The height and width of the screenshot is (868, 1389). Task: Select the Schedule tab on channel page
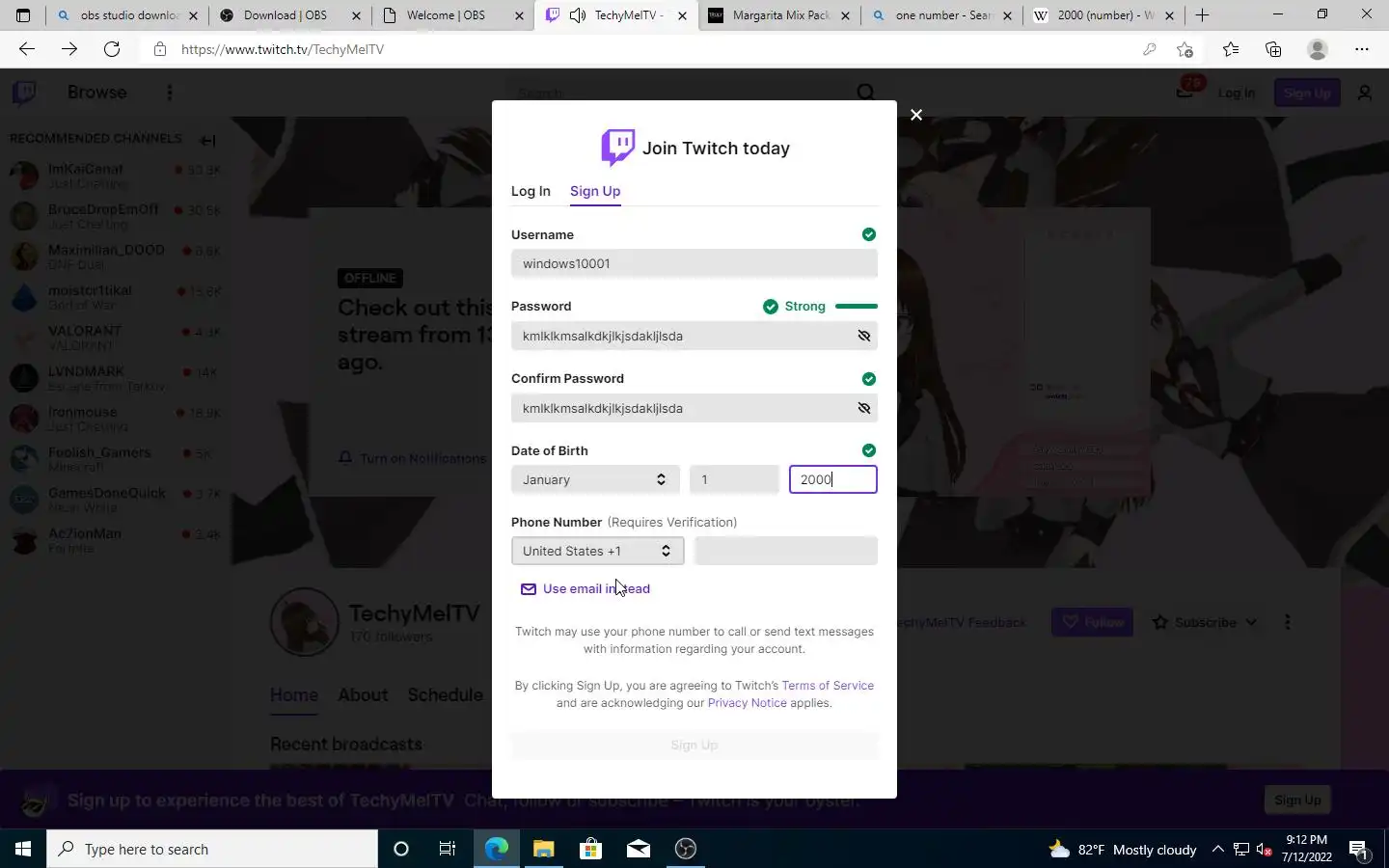click(x=446, y=695)
